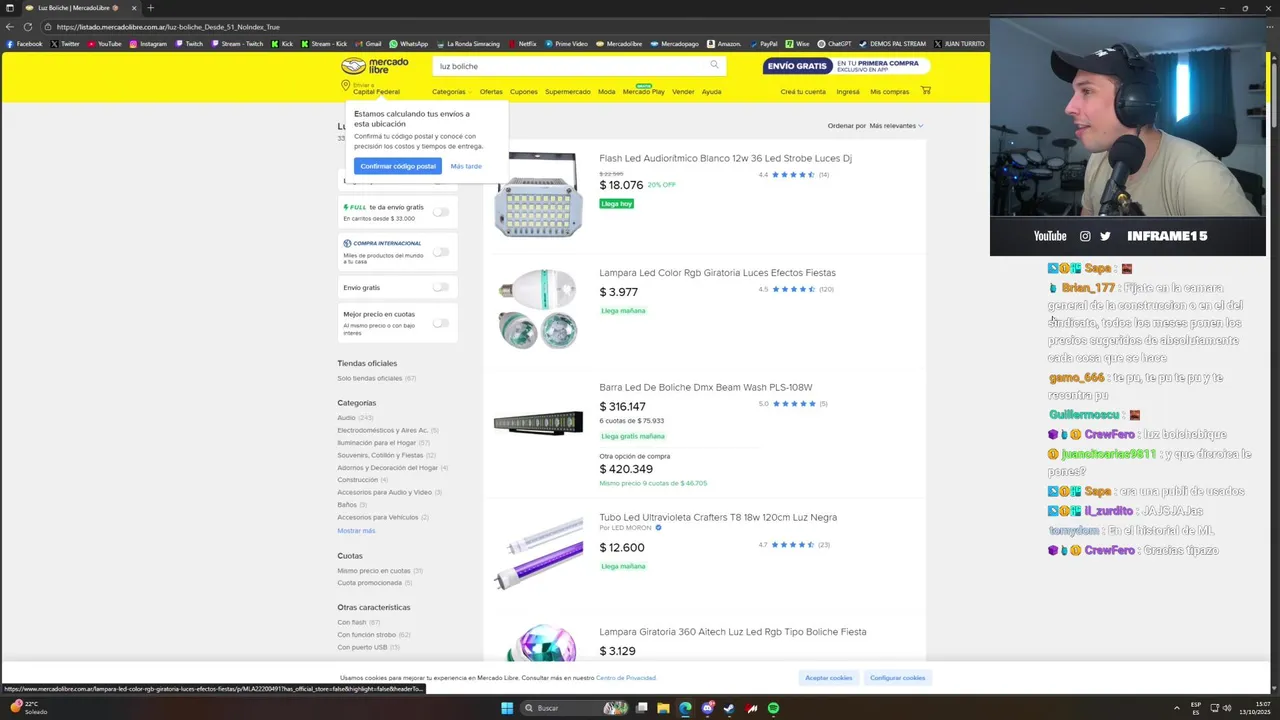Open Spotify from taskbar
Viewport: 1280px width, 720px height.
(773, 708)
